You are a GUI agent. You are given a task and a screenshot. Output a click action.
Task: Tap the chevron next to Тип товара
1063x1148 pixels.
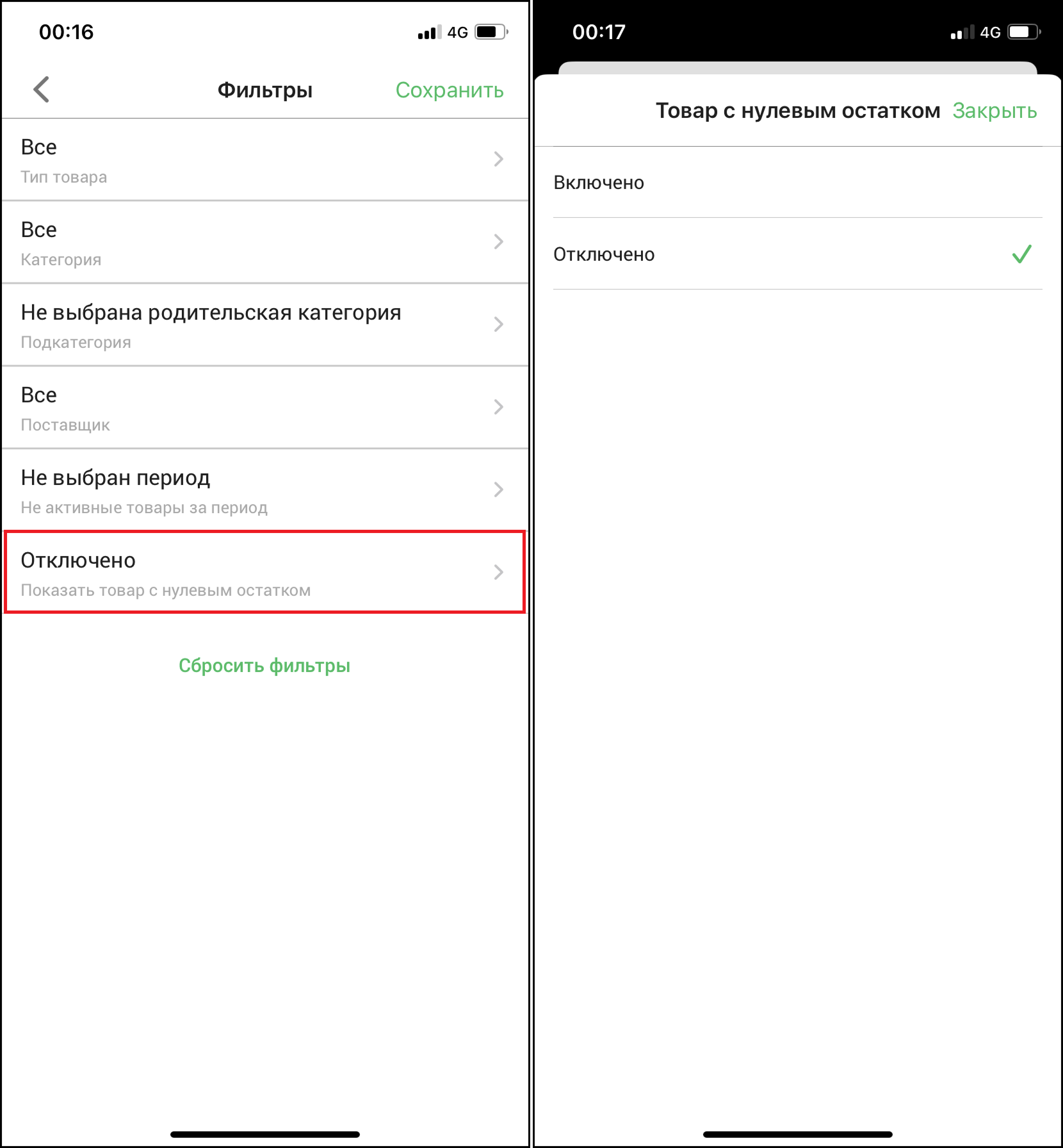pos(499,159)
